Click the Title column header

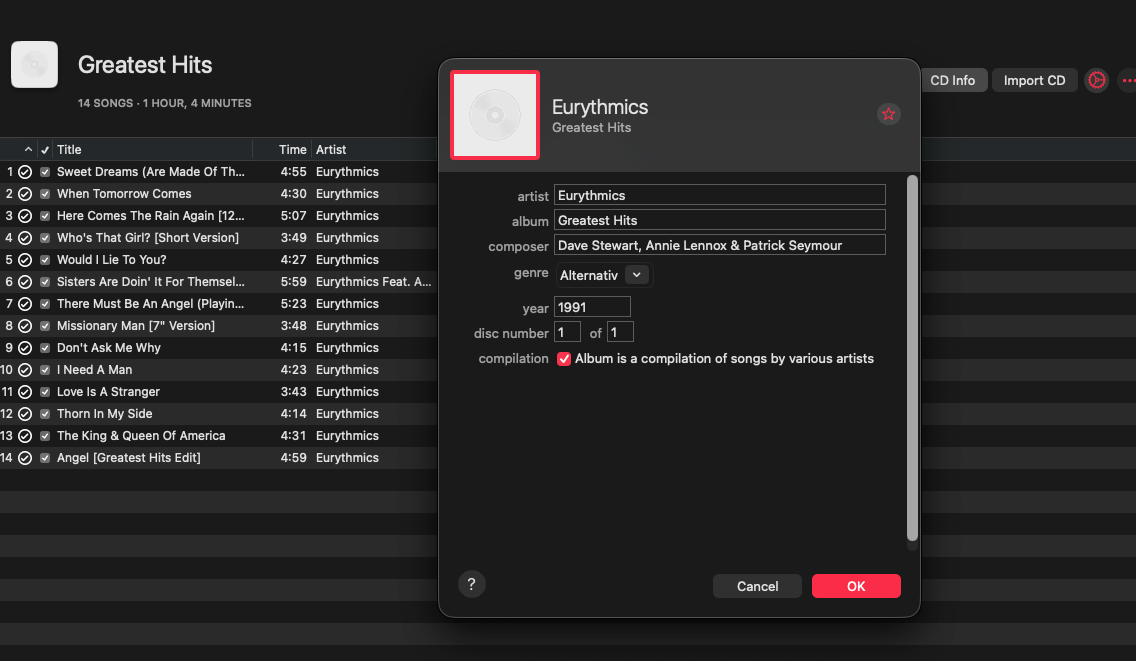click(69, 149)
